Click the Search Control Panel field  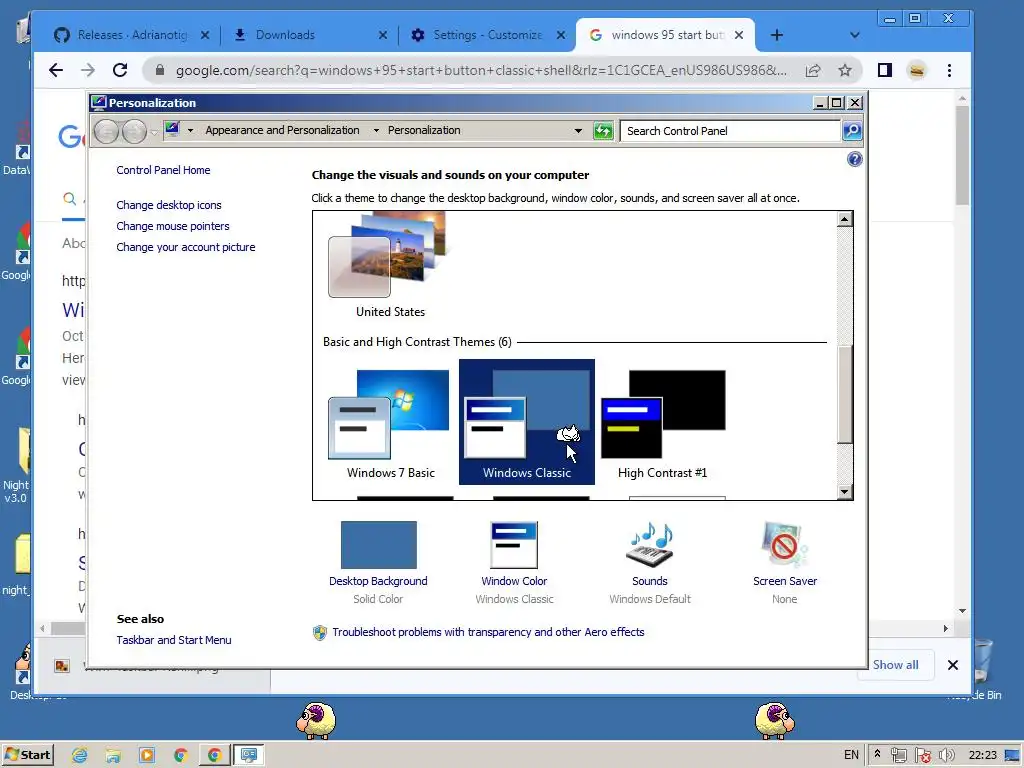coord(729,131)
